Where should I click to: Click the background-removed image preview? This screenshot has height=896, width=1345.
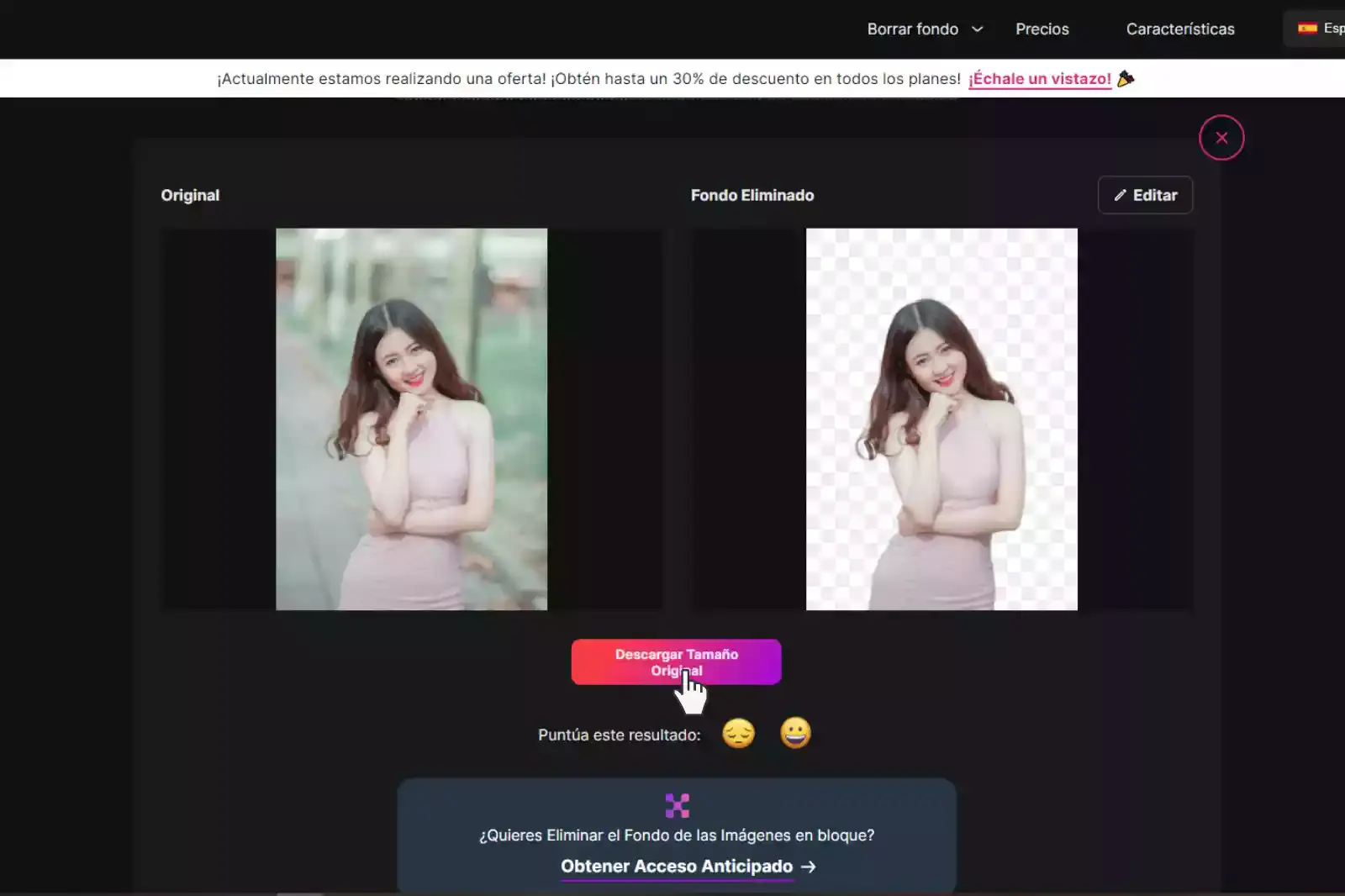pyautogui.click(x=941, y=419)
